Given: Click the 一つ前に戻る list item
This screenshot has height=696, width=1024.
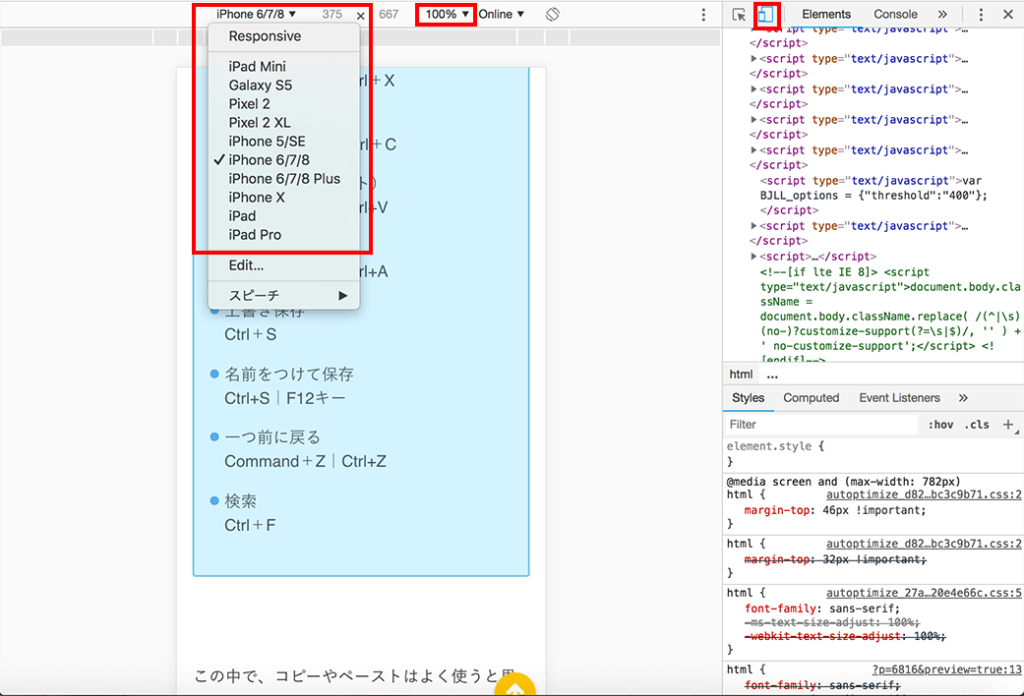Looking at the screenshot, I should 272,437.
